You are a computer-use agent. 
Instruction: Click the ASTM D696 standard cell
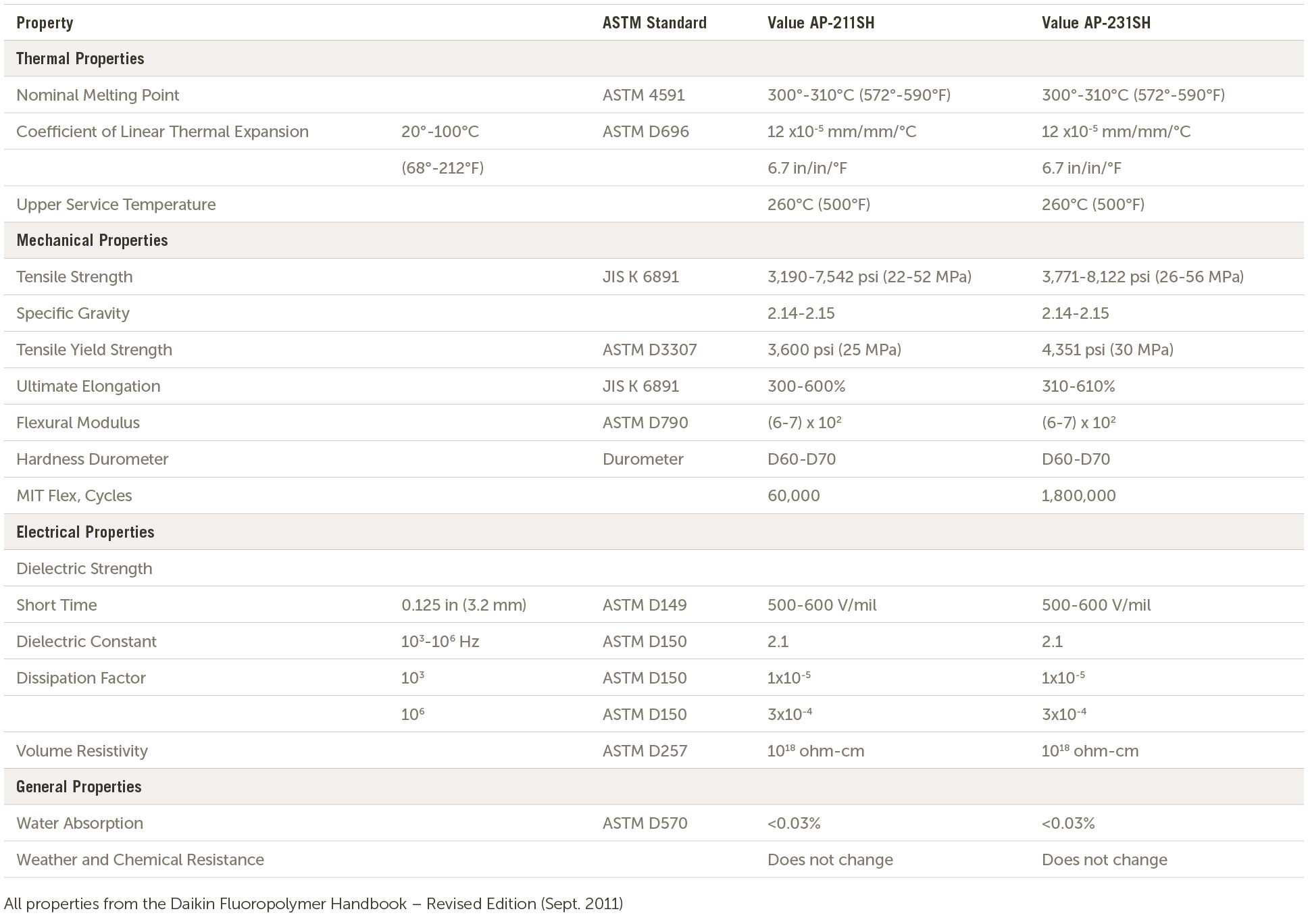click(646, 132)
